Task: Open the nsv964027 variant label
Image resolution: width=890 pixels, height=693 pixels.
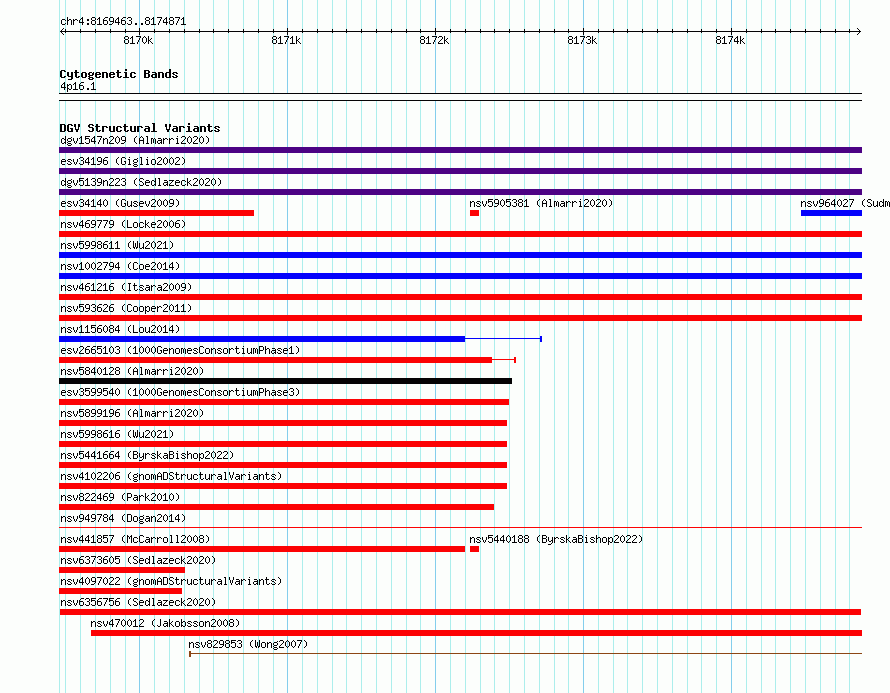Action: click(x=845, y=203)
